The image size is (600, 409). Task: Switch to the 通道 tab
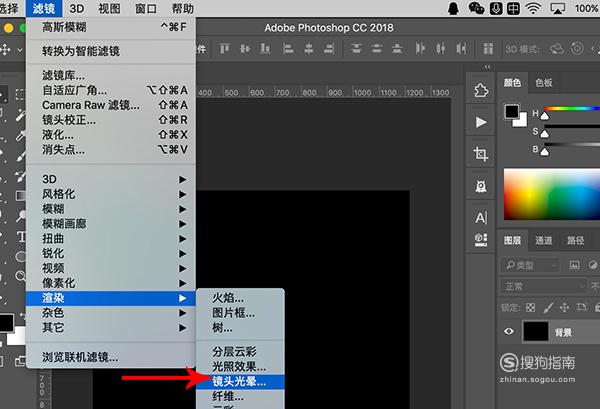coord(543,240)
